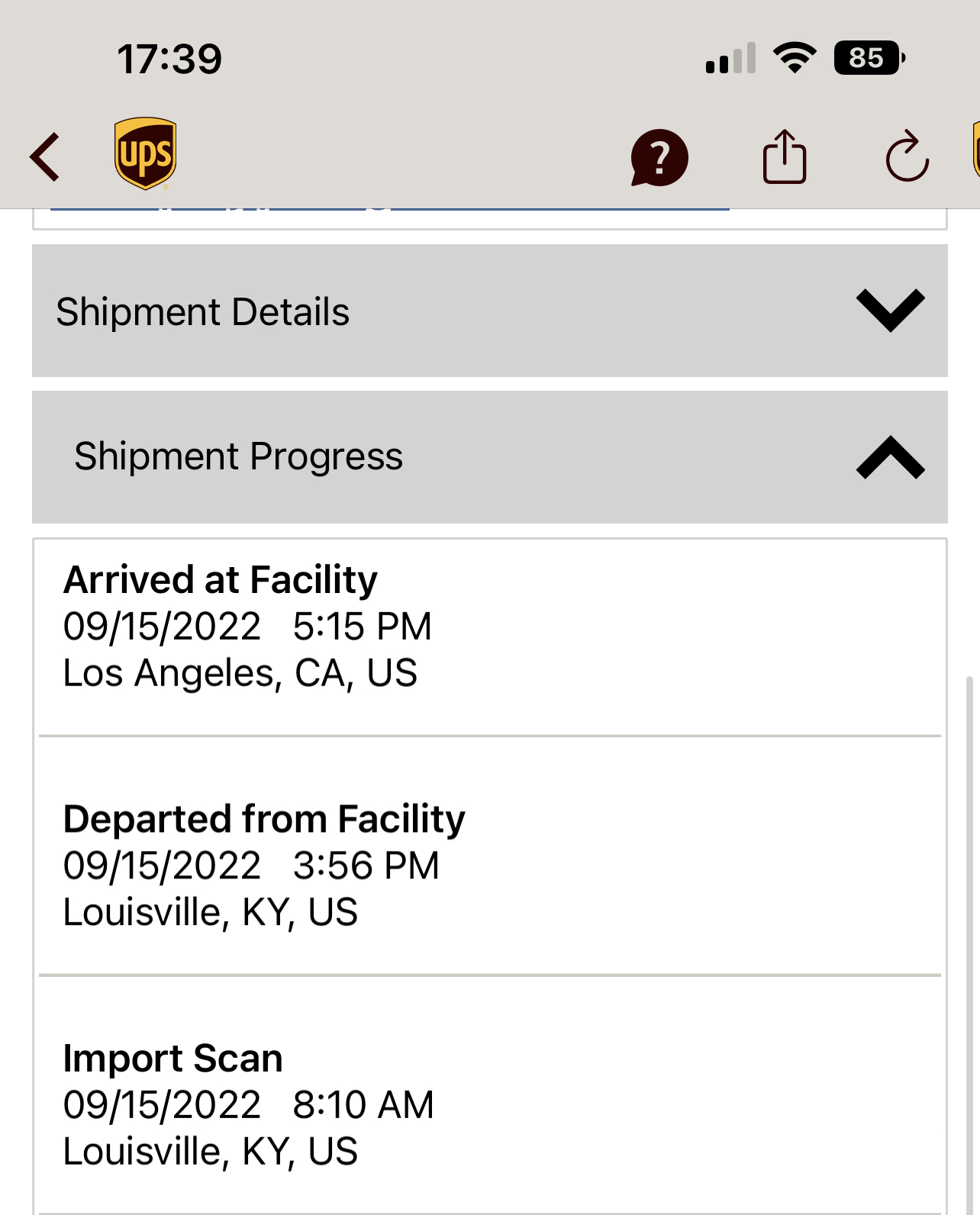Tap the UPS shield logo

pyautogui.click(x=145, y=153)
